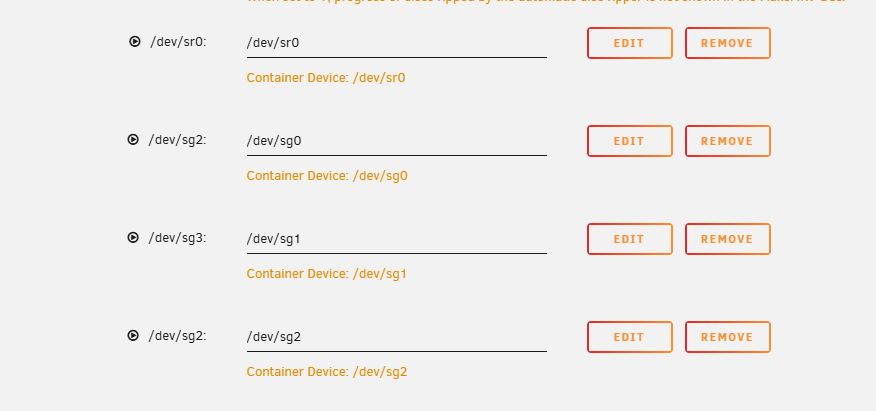Focus the input field containing /dev/sg2
The height and width of the screenshot is (411, 876).
point(397,337)
